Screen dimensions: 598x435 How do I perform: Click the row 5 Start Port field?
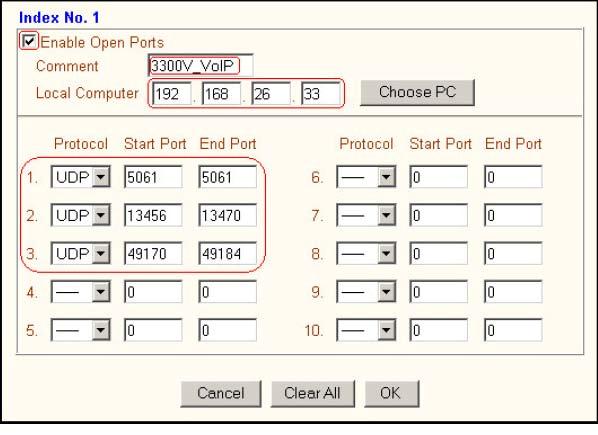[153, 330]
